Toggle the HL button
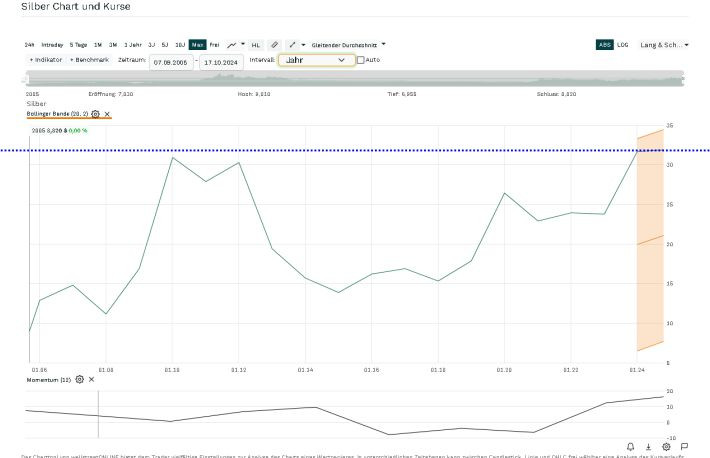This screenshot has width=710, height=458. (256, 45)
